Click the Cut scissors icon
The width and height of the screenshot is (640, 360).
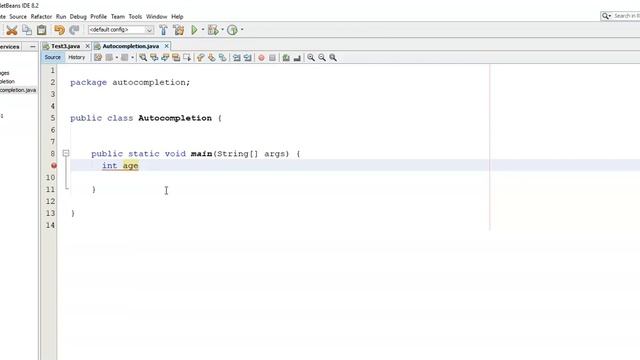[11, 30]
